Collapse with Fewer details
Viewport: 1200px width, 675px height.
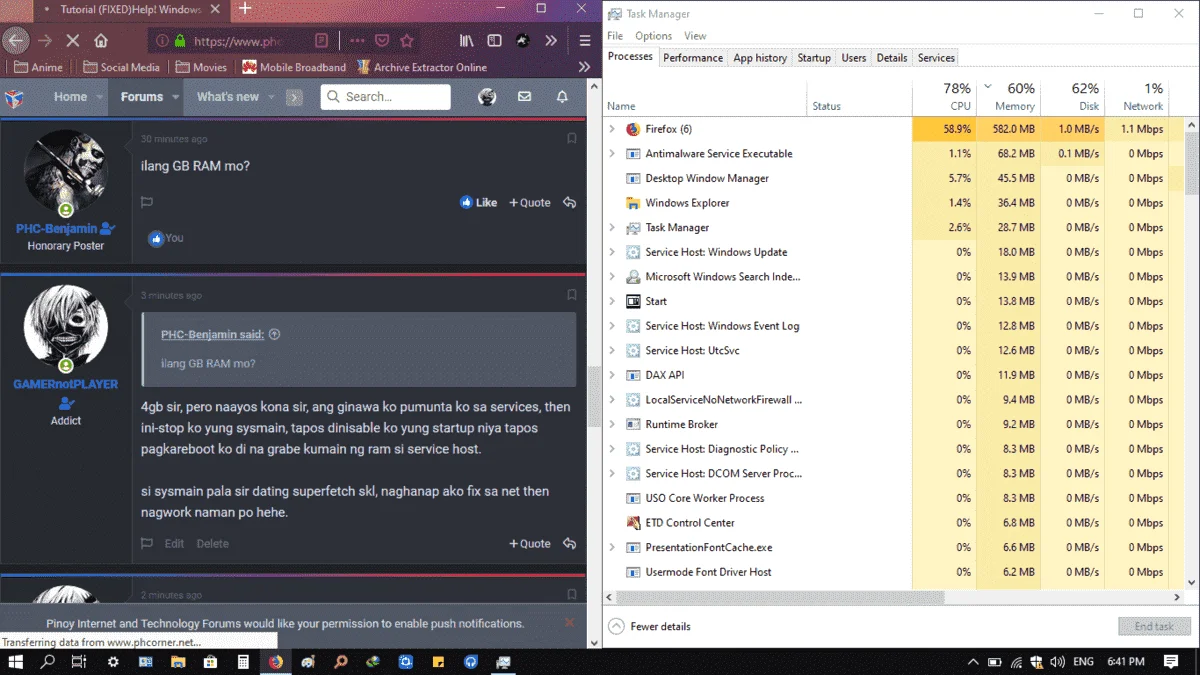[649, 626]
